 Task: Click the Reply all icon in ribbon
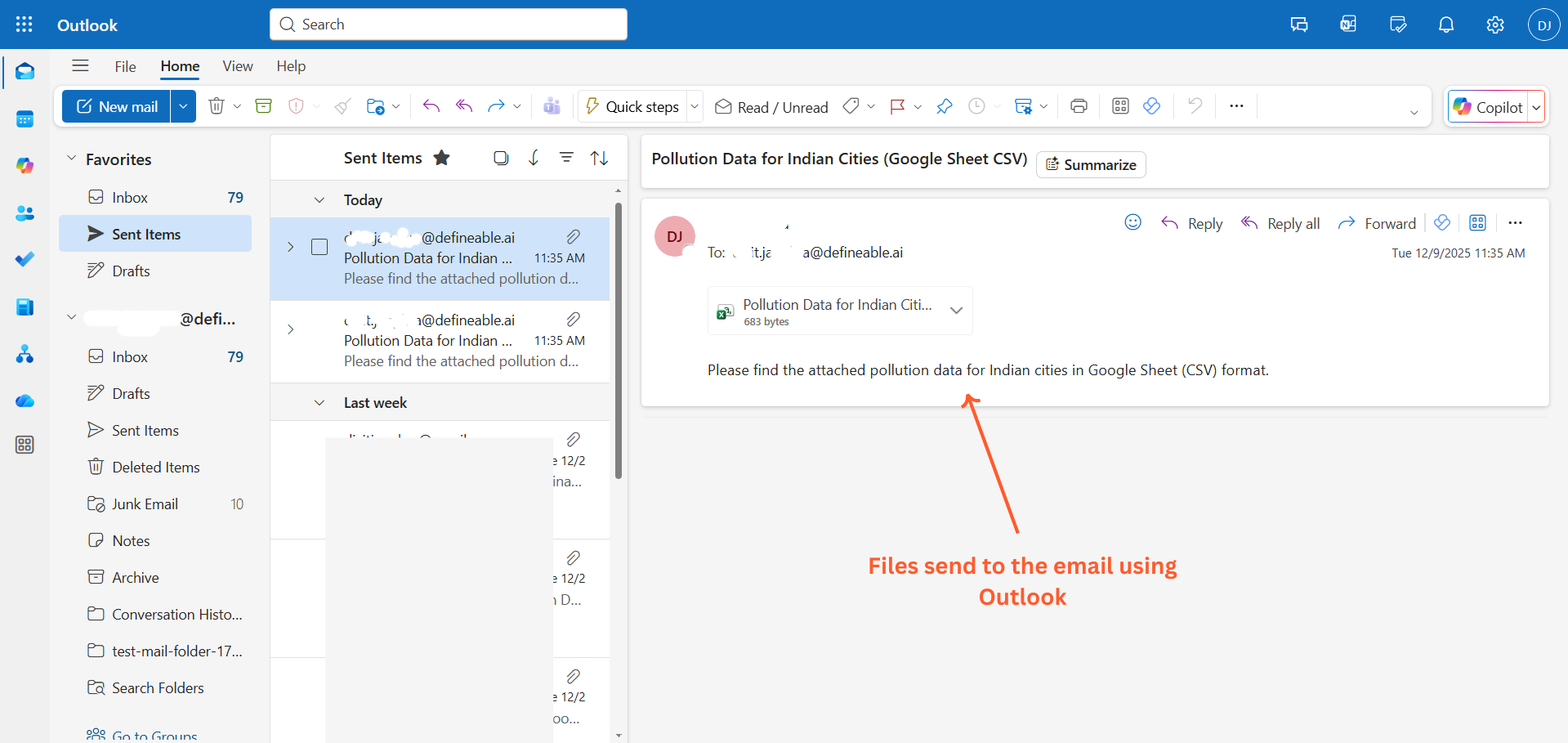click(x=464, y=106)
